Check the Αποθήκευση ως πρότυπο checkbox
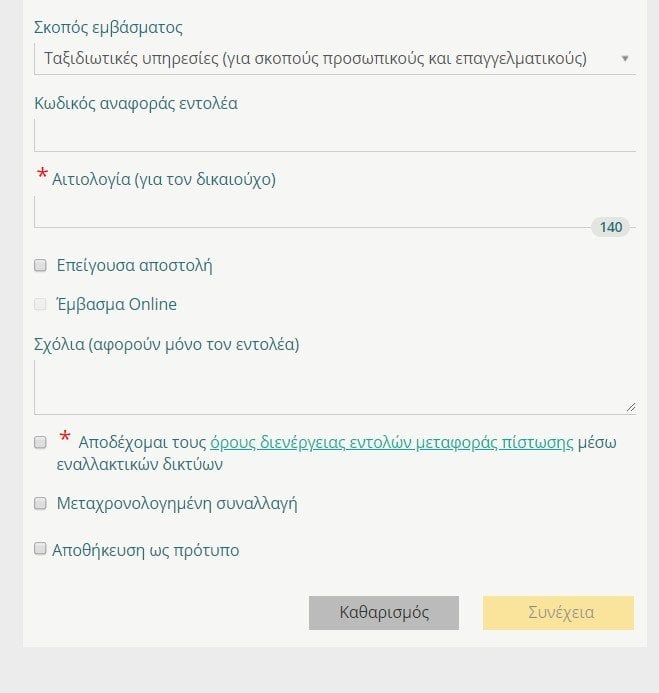Image resolution: width=659 pixels, height=693 pixels. 40,548
